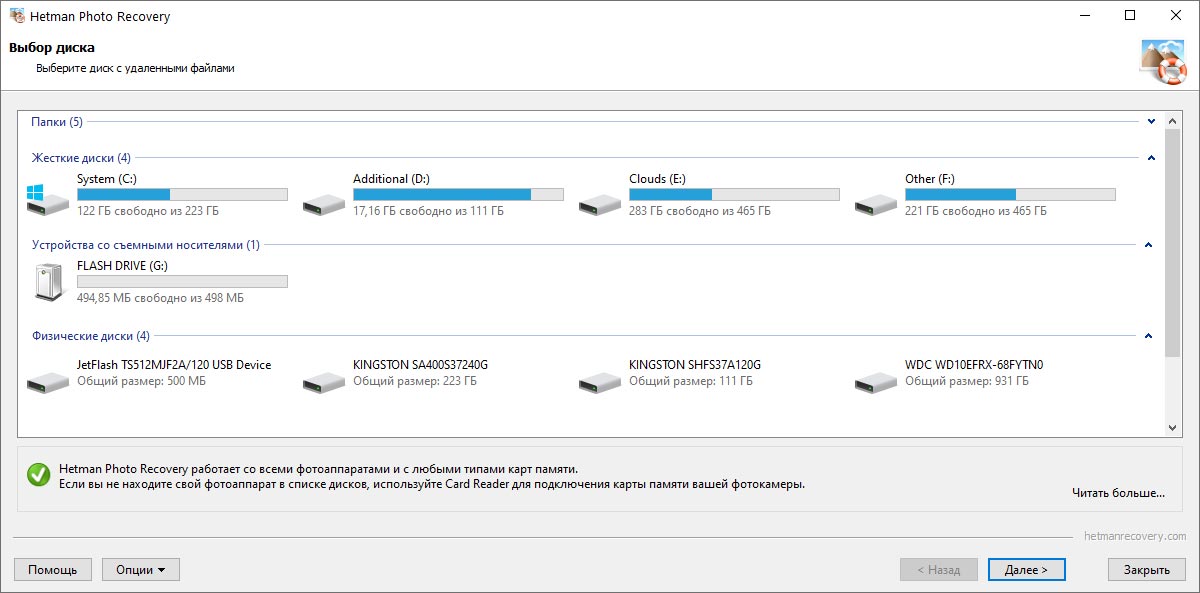The width and height of the screenshot is (1200, 593).
Task: Click the JetFlash TS512MJF2A/120 USB Device name
Action: click(x=174, y=365)
